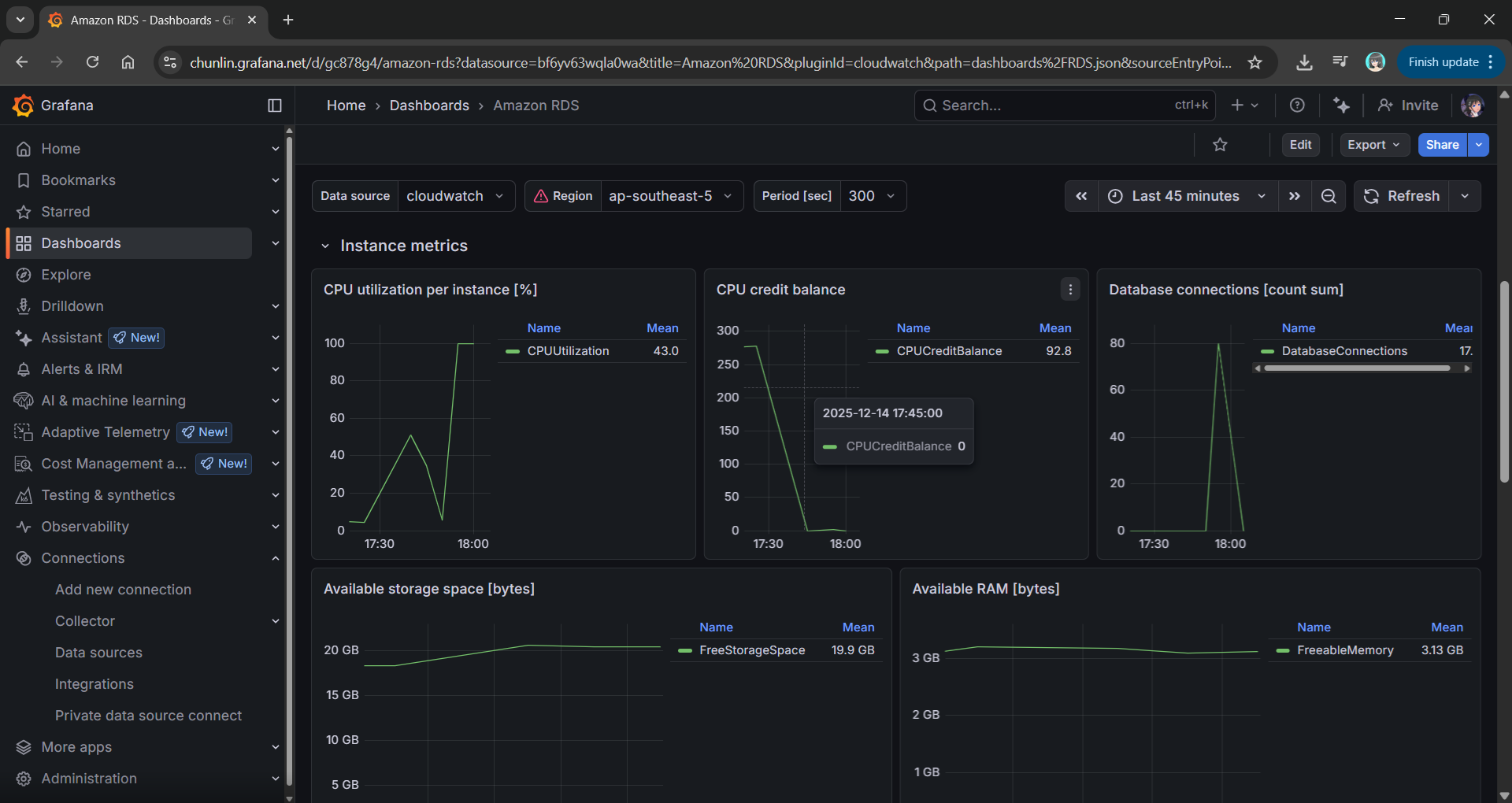Click the Database connections legend horizontal scrollbar
The height and width of the screenshot is (803, 1512).
tap(1356, 368)
